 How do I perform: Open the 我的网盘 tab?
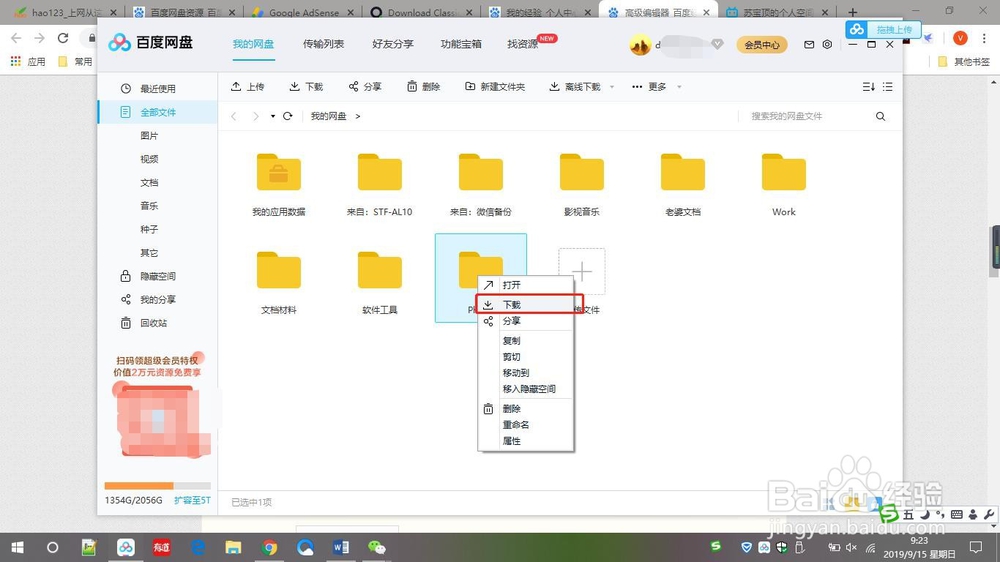coord(253,44)
